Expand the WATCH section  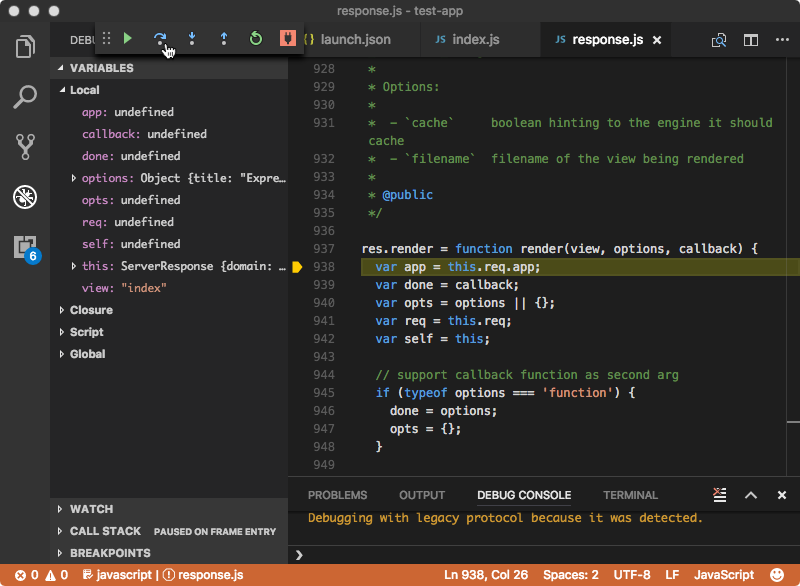click(169, 508)
